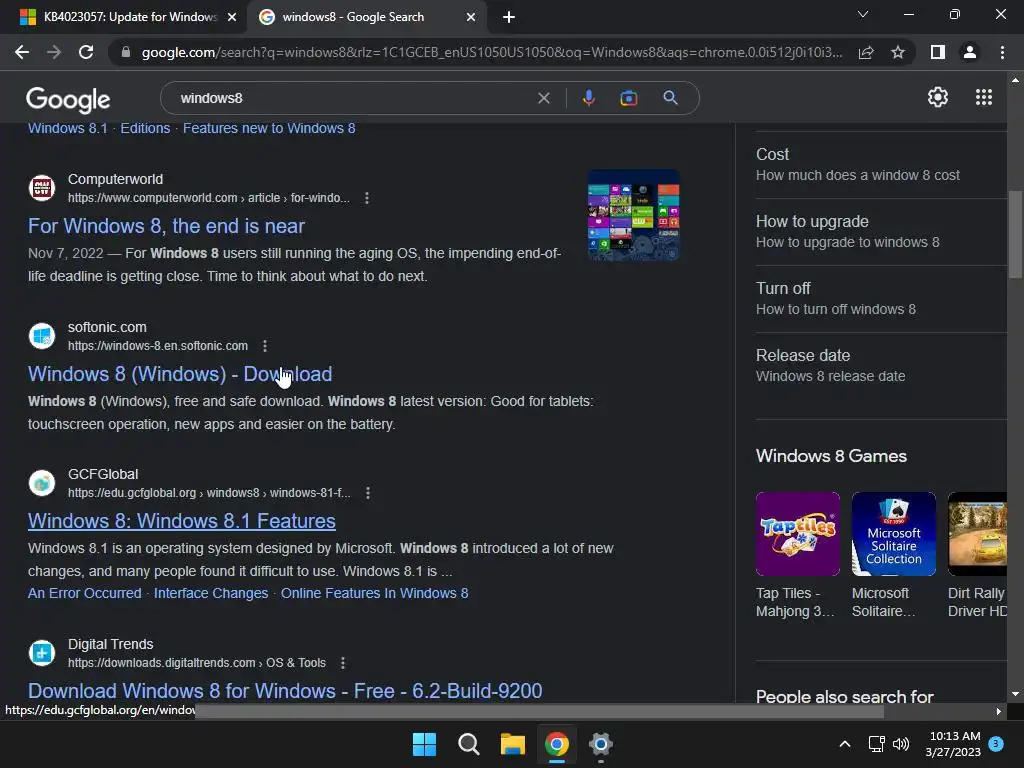Select the 'Cost' suggestion in side panel
The width and height of the screenshot is (1024, 768).
[x=881, y=165]
